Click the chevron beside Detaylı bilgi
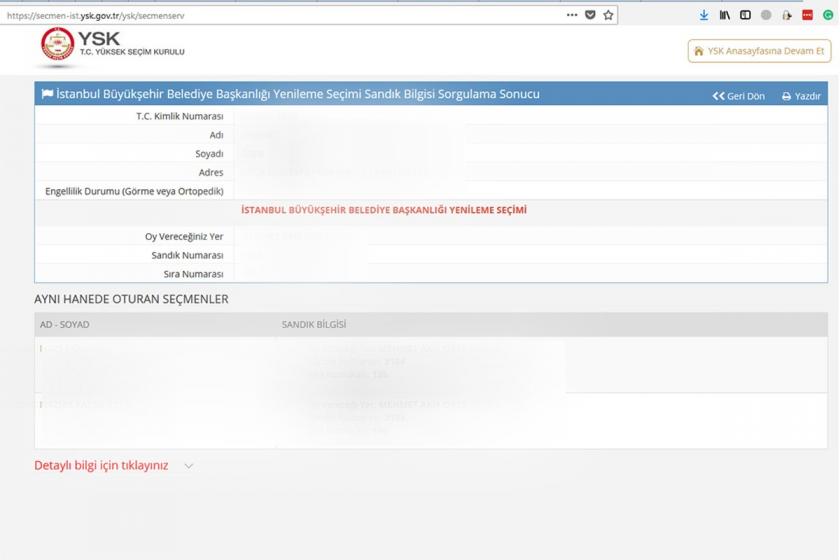This screenshot has height=560, width=840. pos(189,466)
